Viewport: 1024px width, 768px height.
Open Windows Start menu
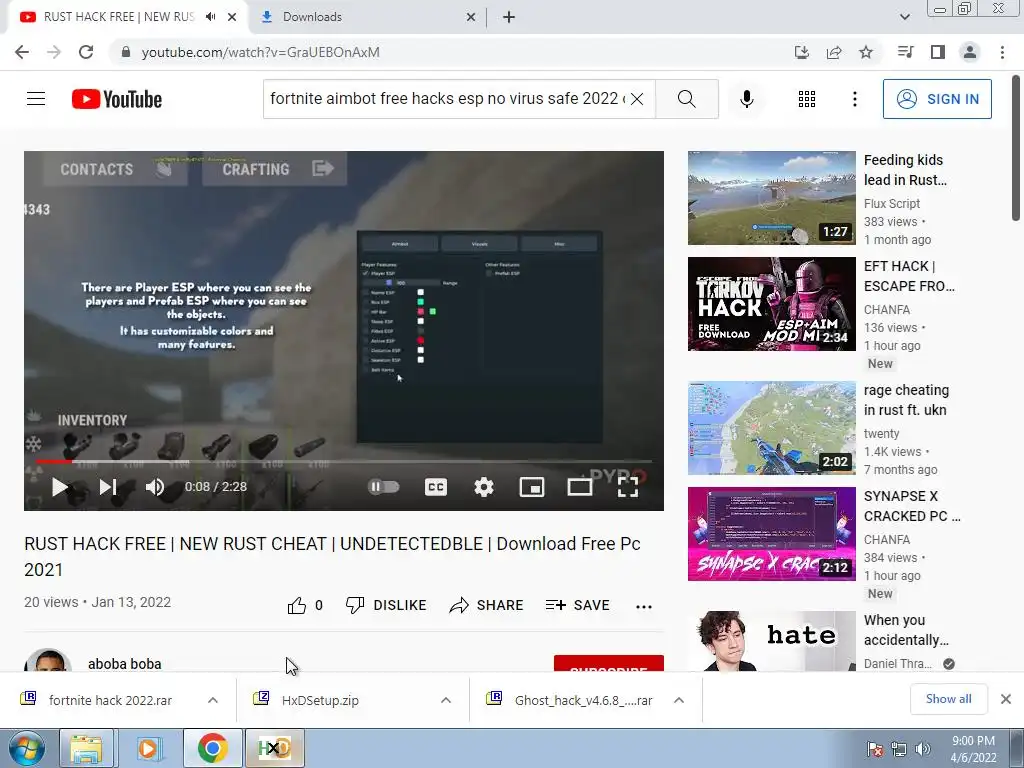26,748
